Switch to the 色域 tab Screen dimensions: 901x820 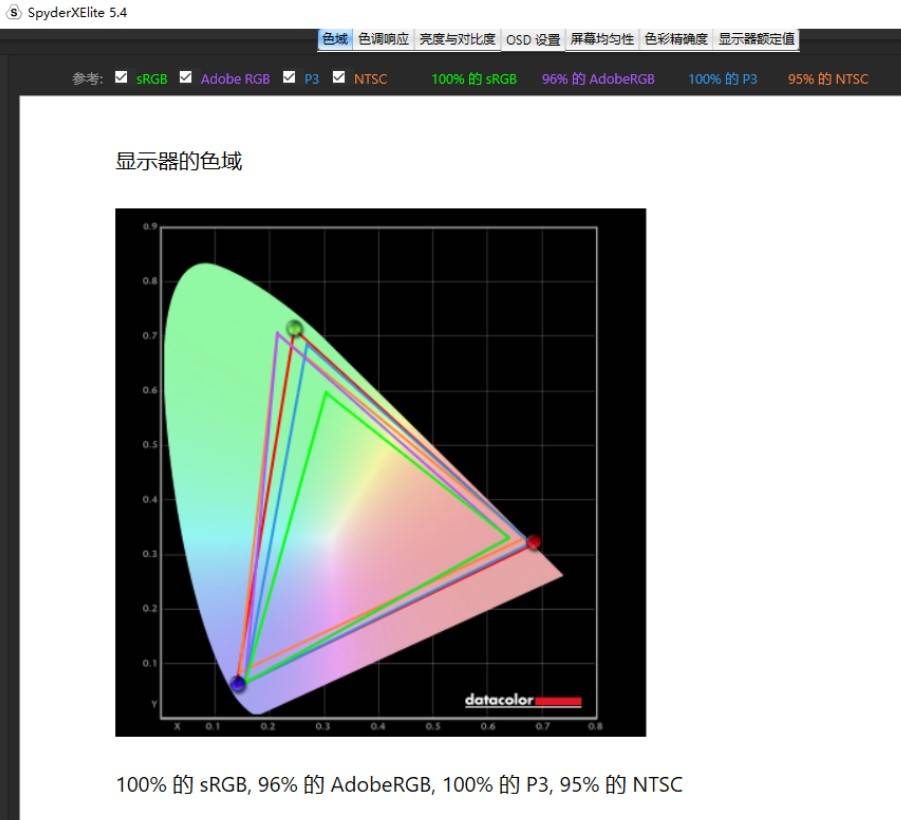point(335,39)
